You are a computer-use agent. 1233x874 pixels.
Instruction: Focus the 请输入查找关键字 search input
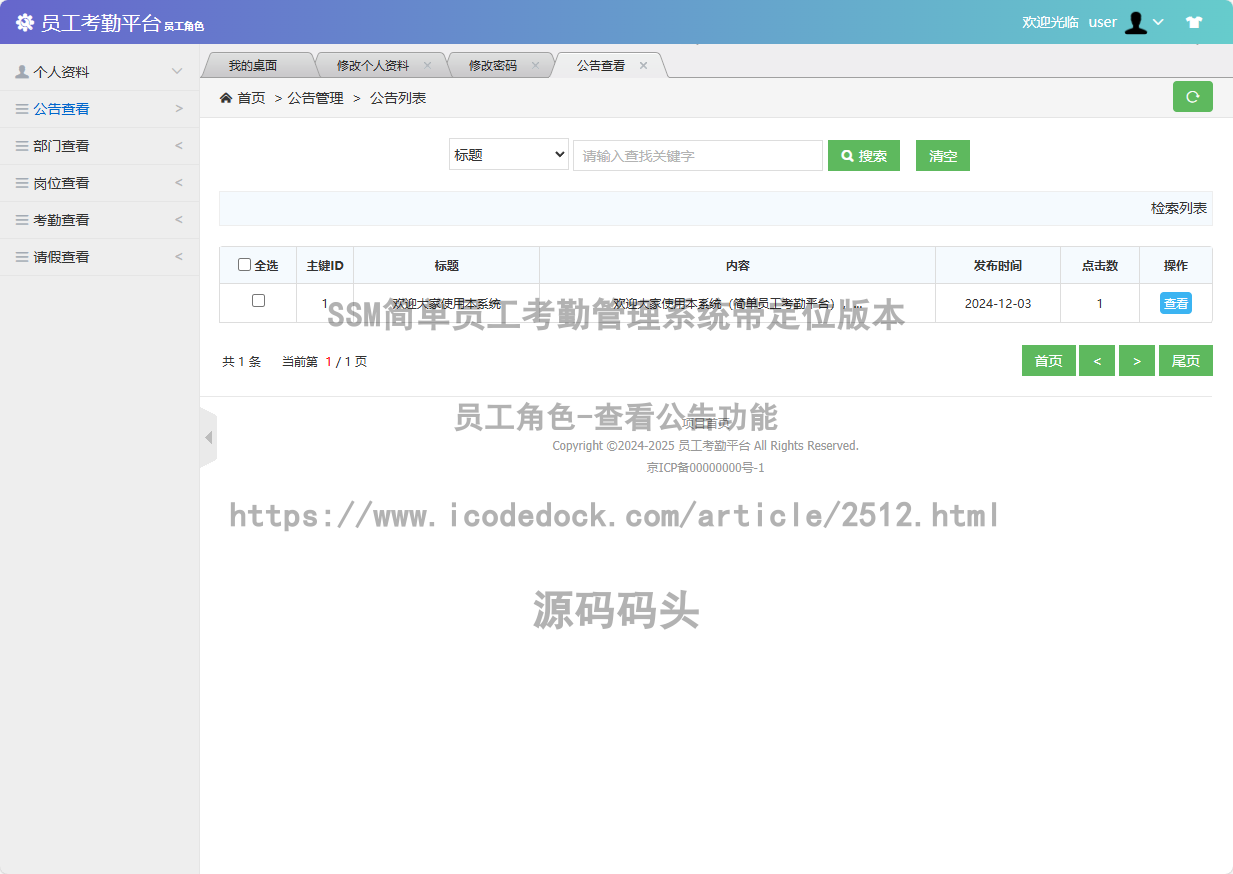698,156
